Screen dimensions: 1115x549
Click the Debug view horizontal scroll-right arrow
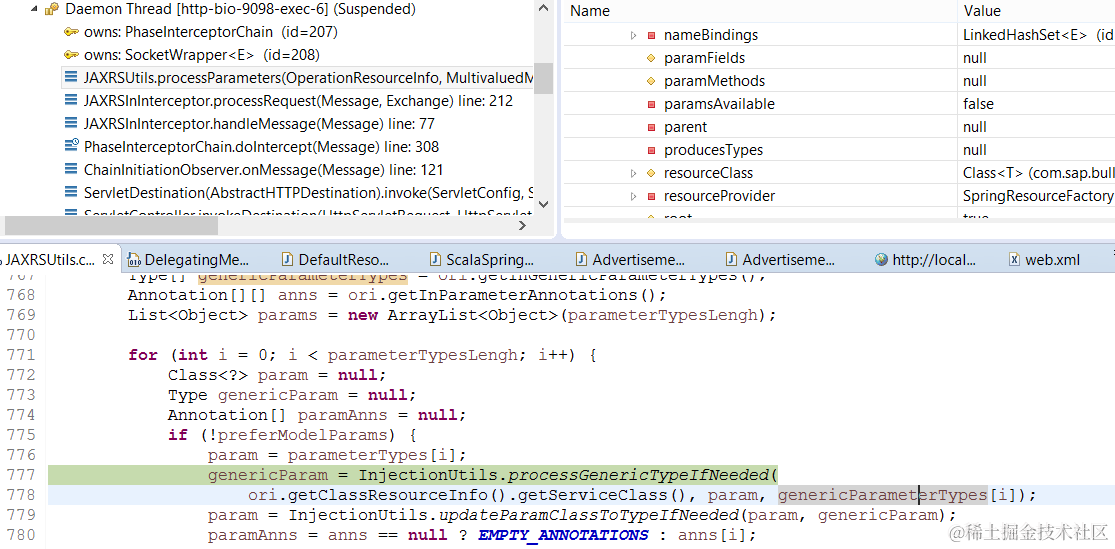523,225
